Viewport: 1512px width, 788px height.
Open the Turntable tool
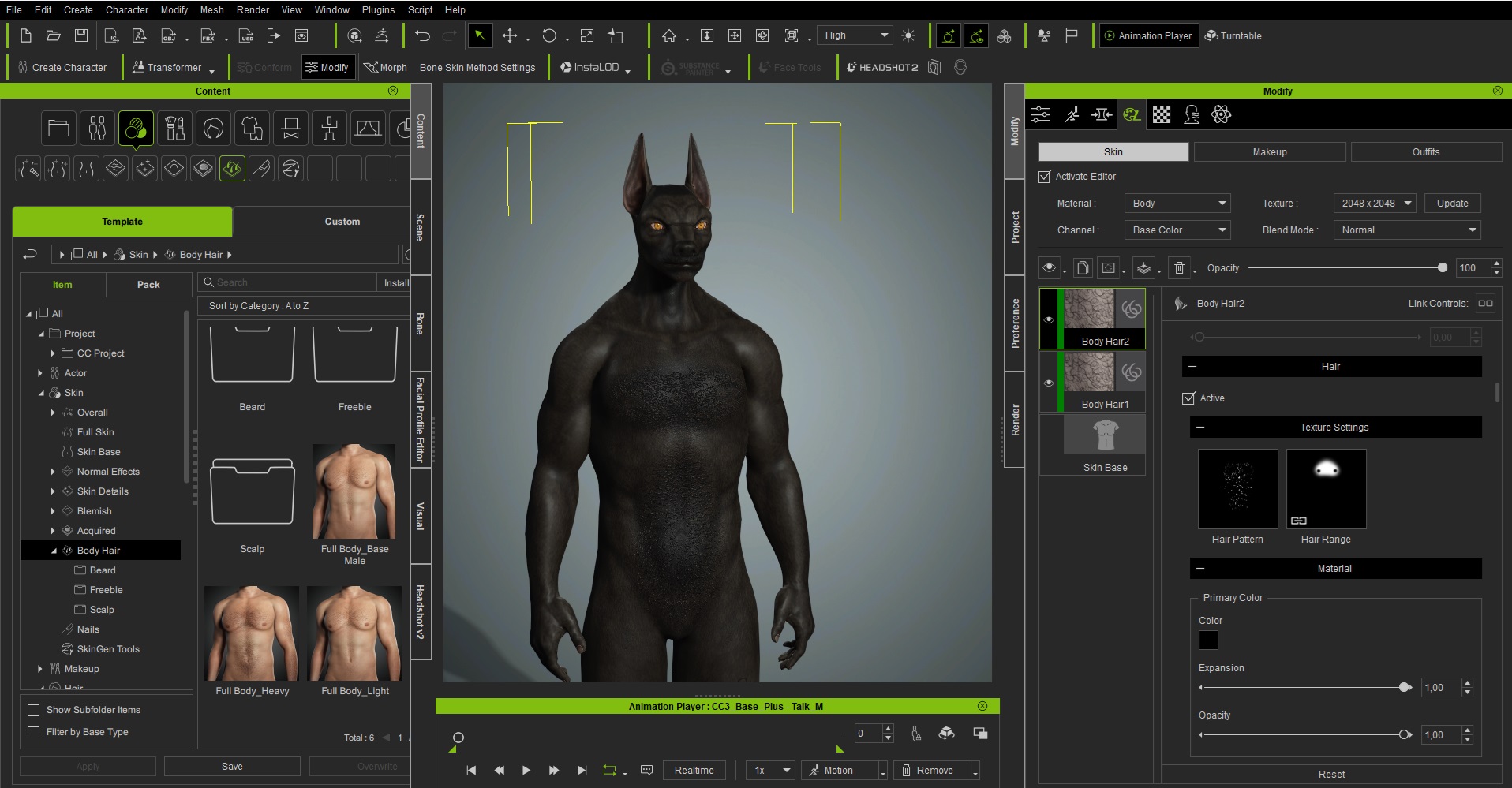point(1233,35)
